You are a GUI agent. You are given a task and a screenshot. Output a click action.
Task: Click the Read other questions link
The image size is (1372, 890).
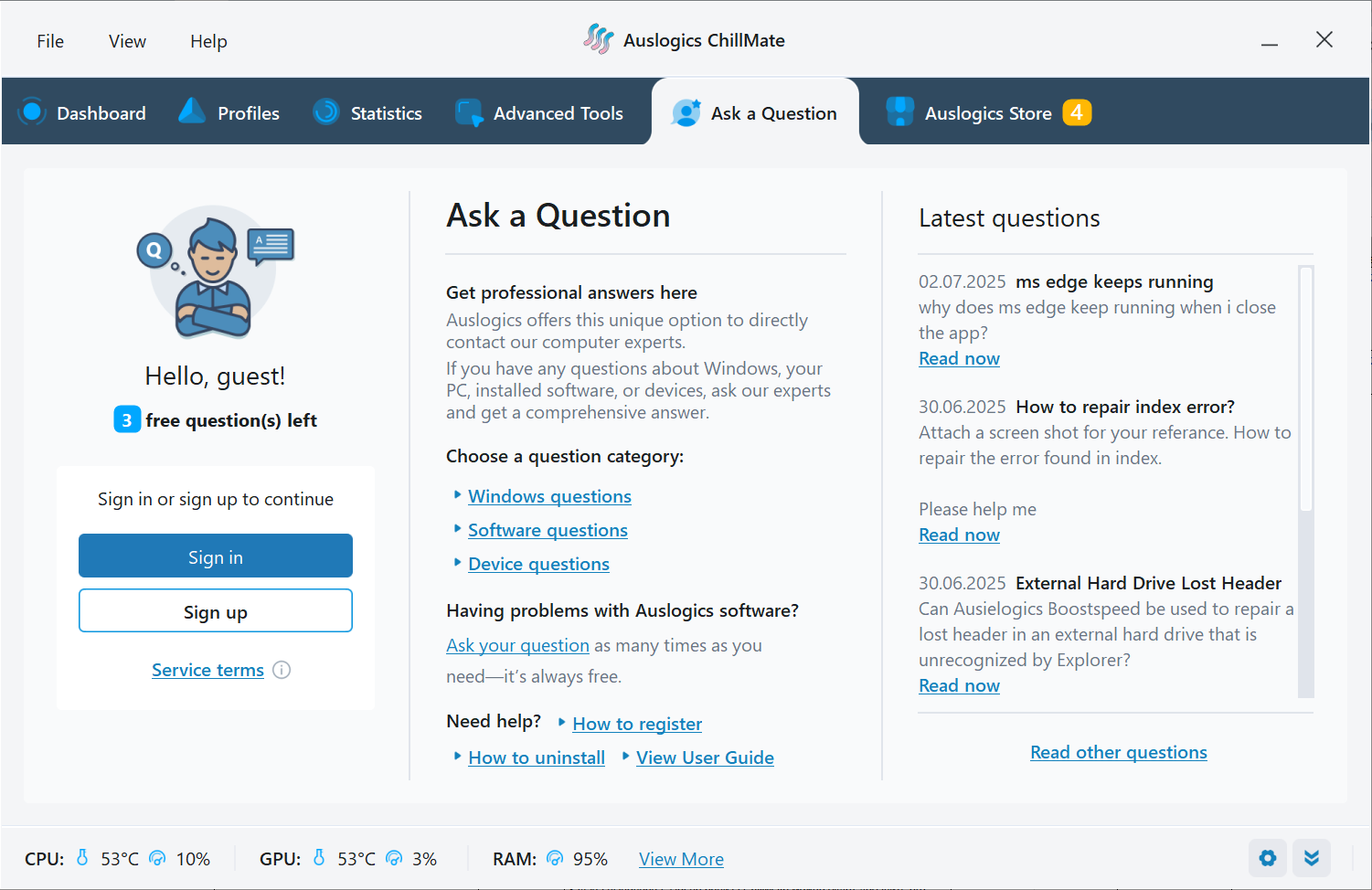click(x=1119, y=752)
